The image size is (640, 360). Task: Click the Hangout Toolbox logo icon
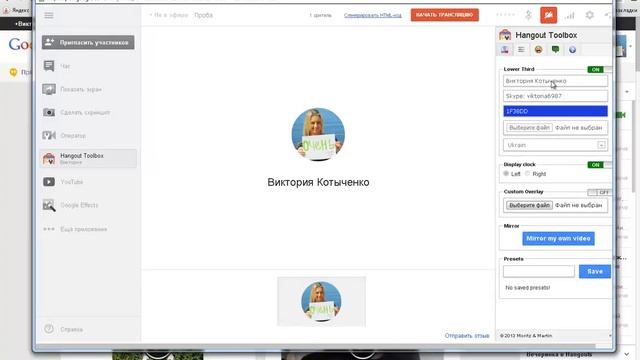coord(505,35)
